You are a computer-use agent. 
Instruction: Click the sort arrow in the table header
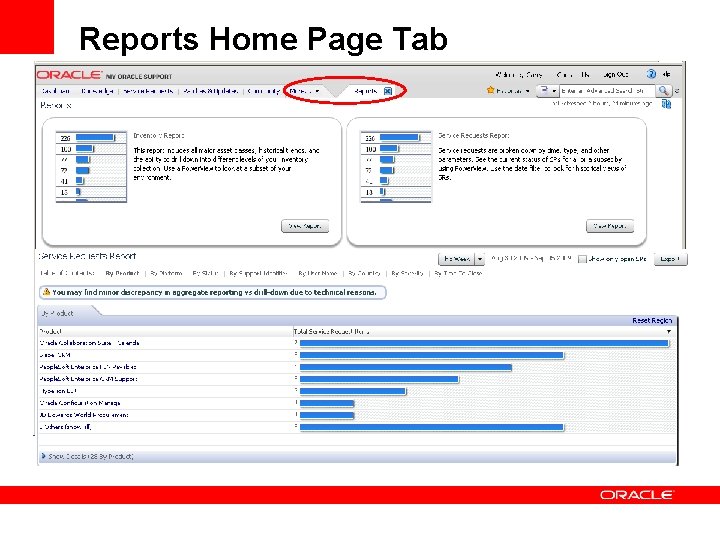tap(669, 331)
